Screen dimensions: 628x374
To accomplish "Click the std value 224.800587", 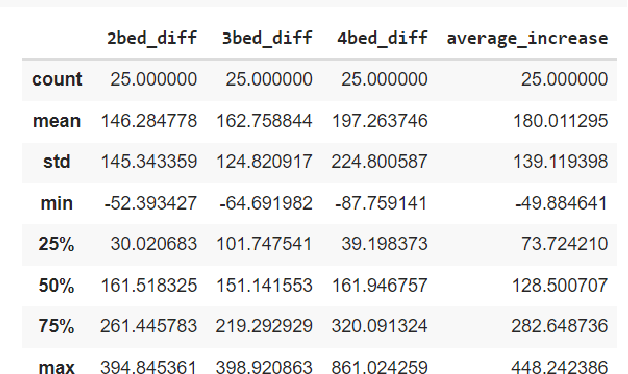I will [x=379, y=162].
